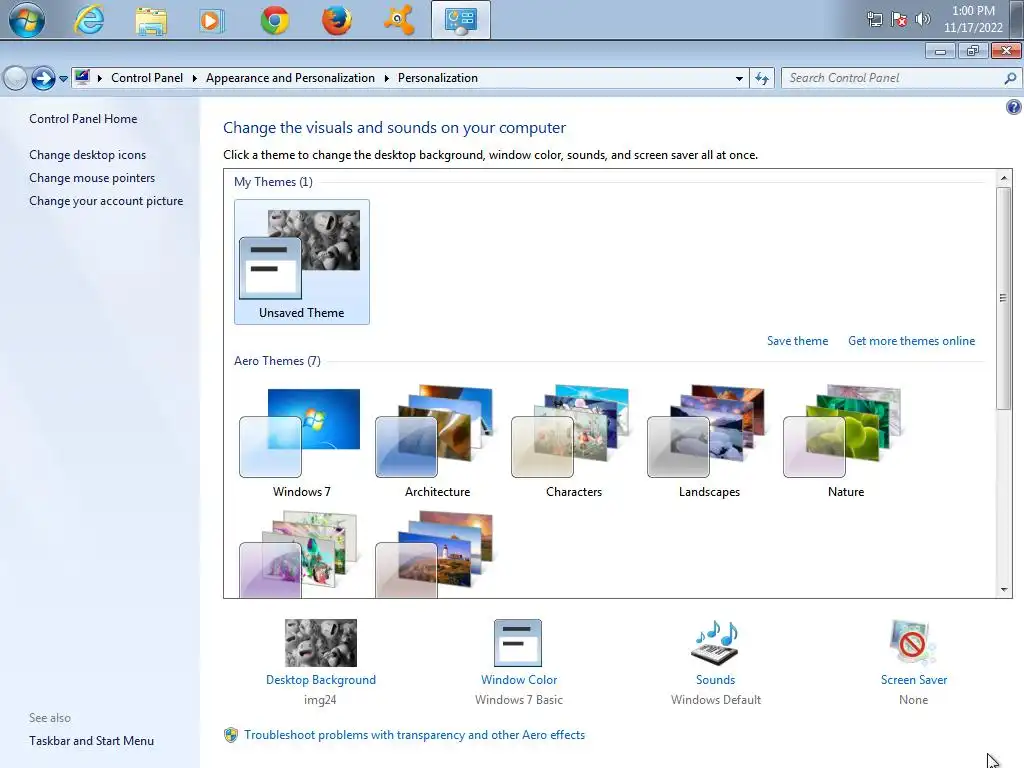1024x768 pixels.
Task: Click Appearance and Personalization breadcrumb
Action: point(291,78)
